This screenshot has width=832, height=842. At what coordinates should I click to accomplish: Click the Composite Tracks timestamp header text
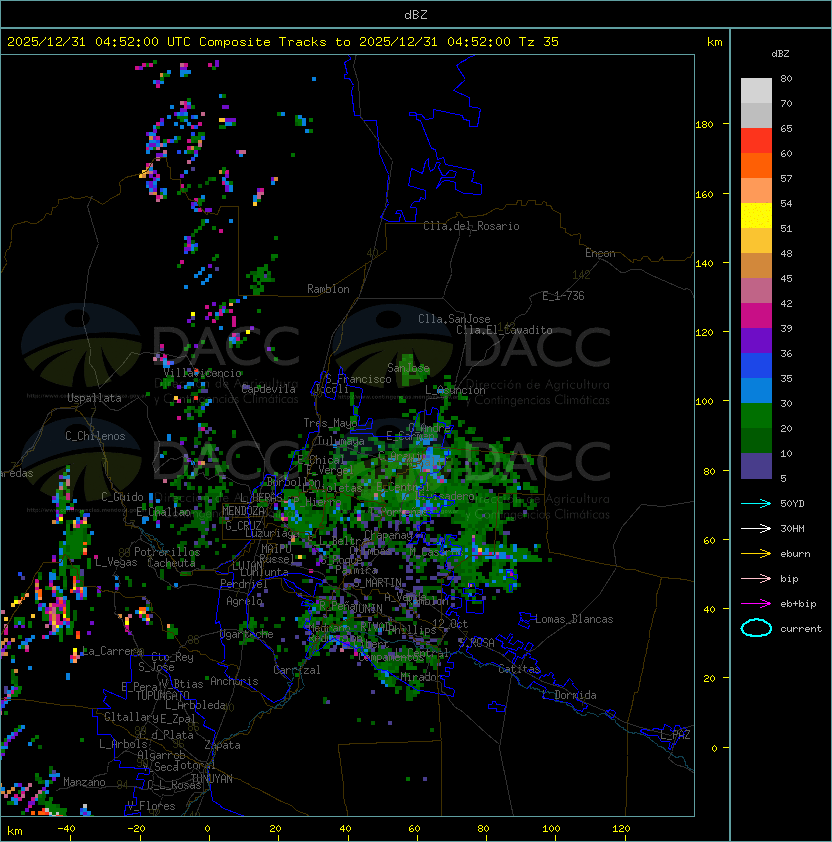coord(283,42)
